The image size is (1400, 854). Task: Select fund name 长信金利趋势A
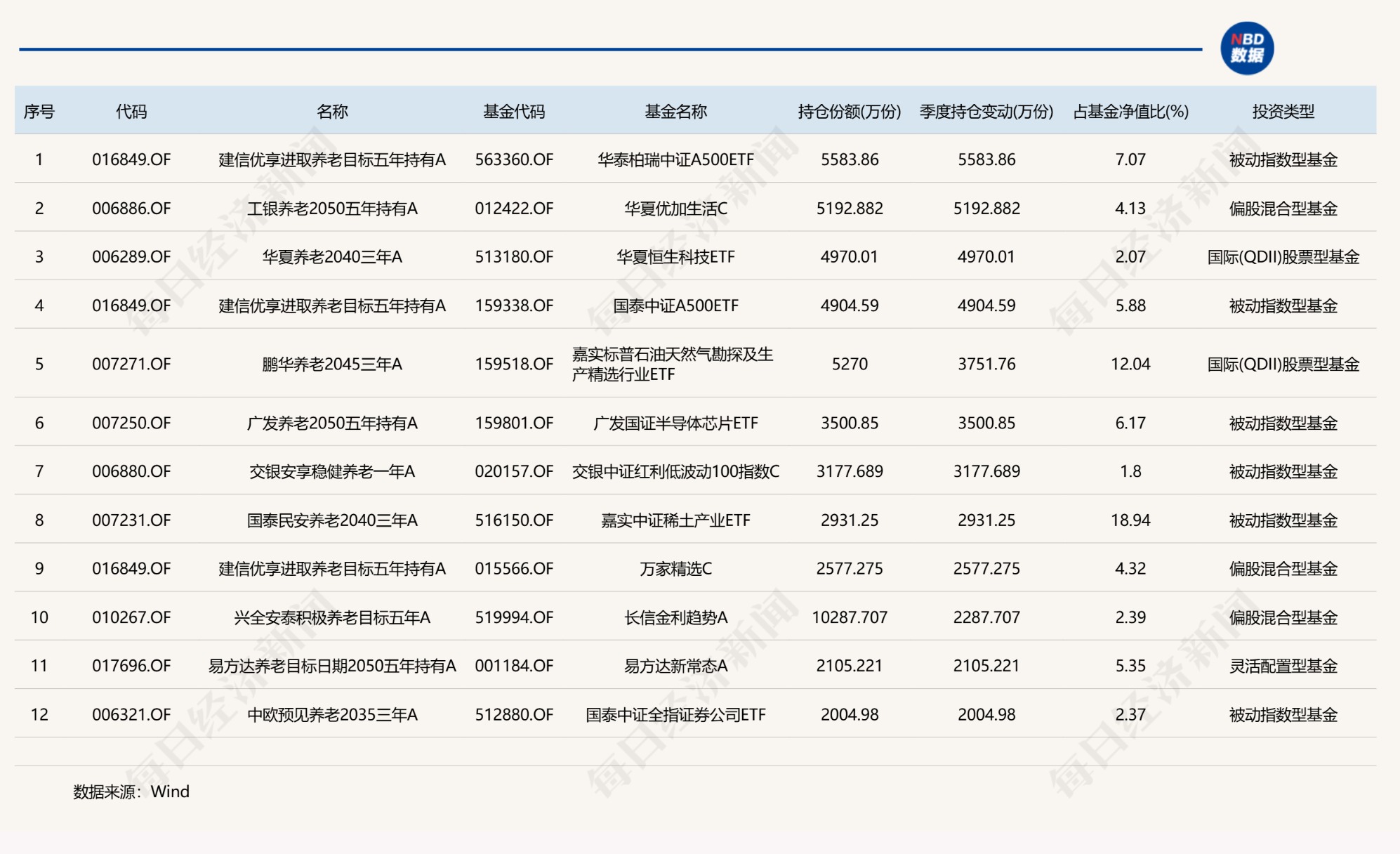click(675, 617)
